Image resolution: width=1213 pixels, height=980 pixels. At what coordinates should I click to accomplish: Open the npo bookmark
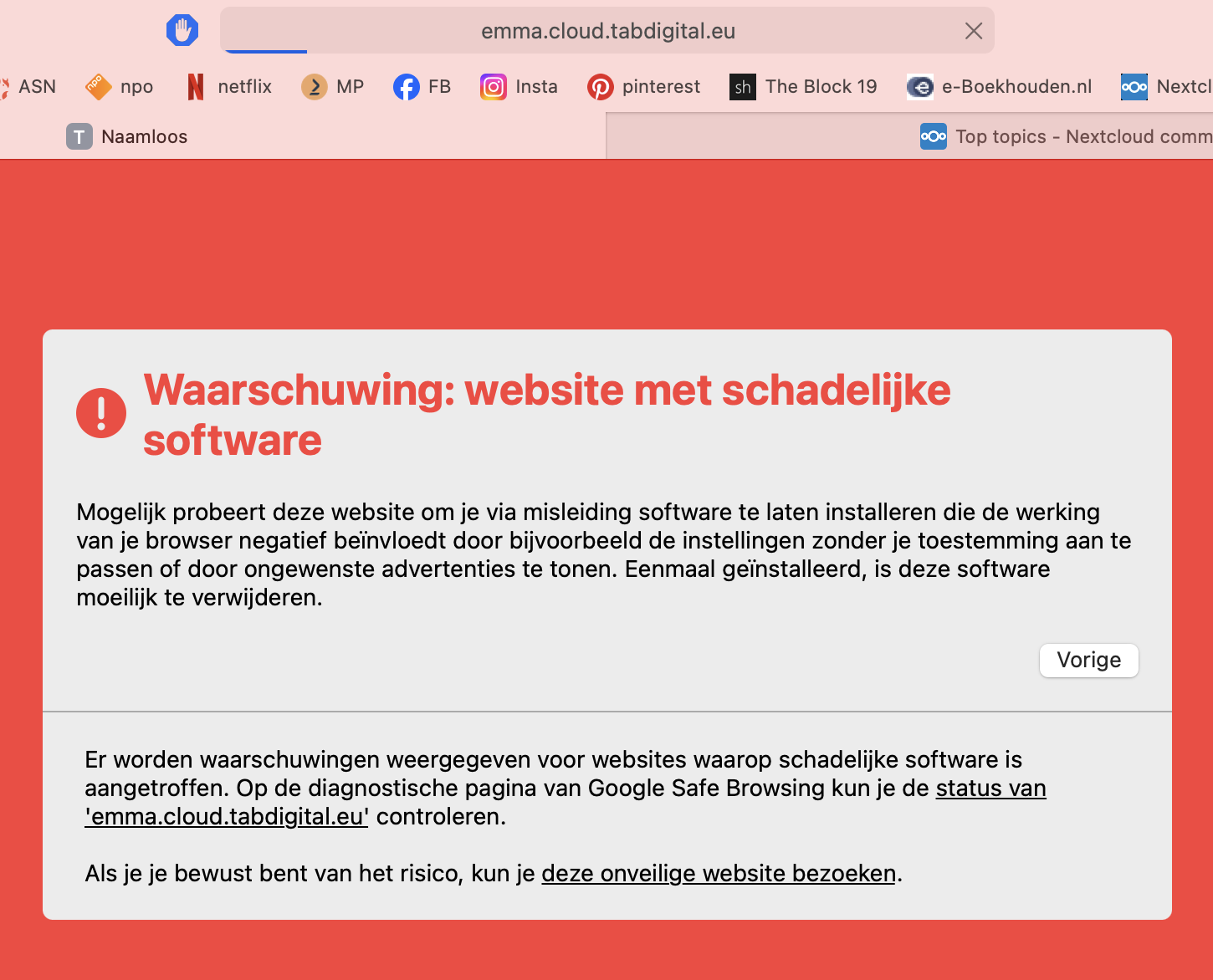(x=120, y=87)
